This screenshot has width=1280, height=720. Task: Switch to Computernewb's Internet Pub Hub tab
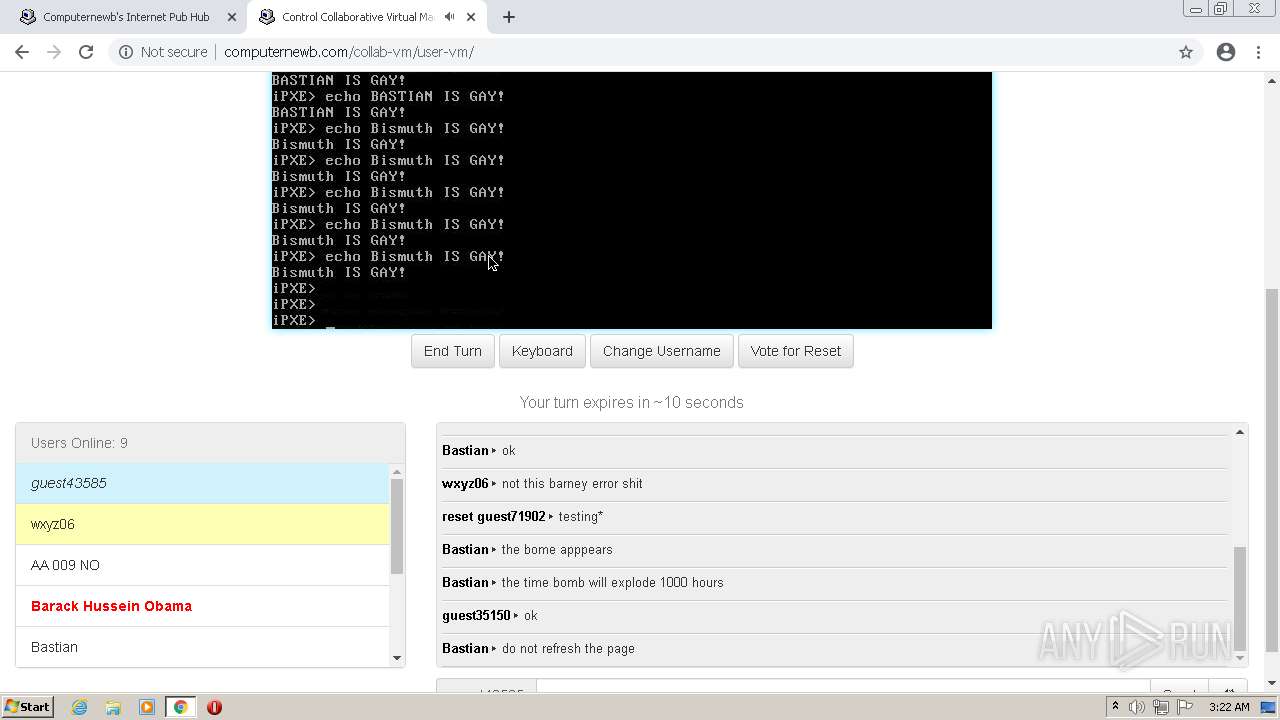click(126, 17)
